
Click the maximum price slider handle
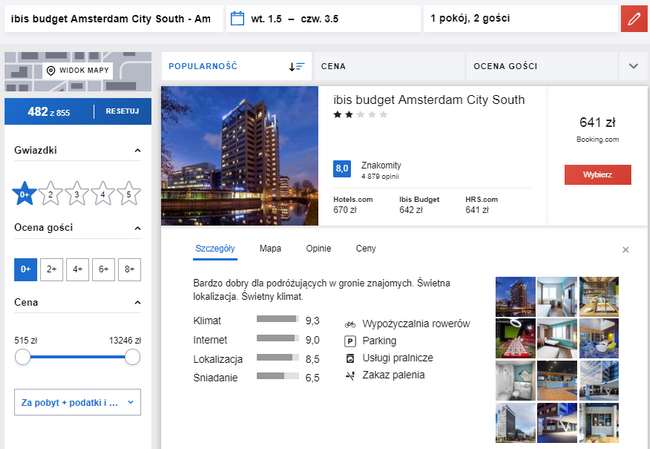[133, 357]
